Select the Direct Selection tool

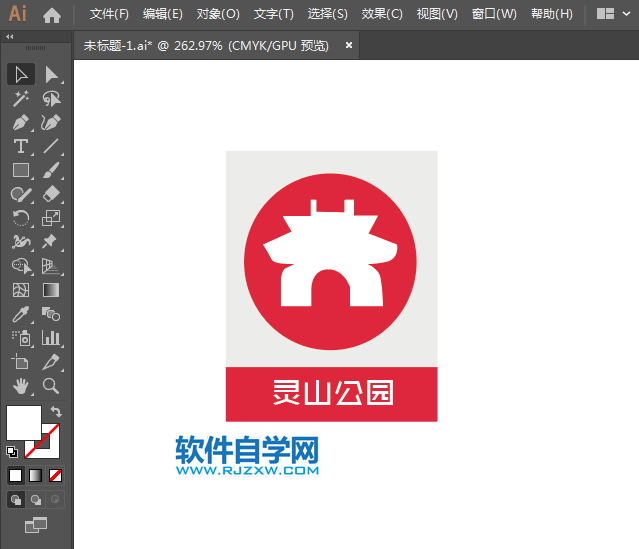click(51, 75)
